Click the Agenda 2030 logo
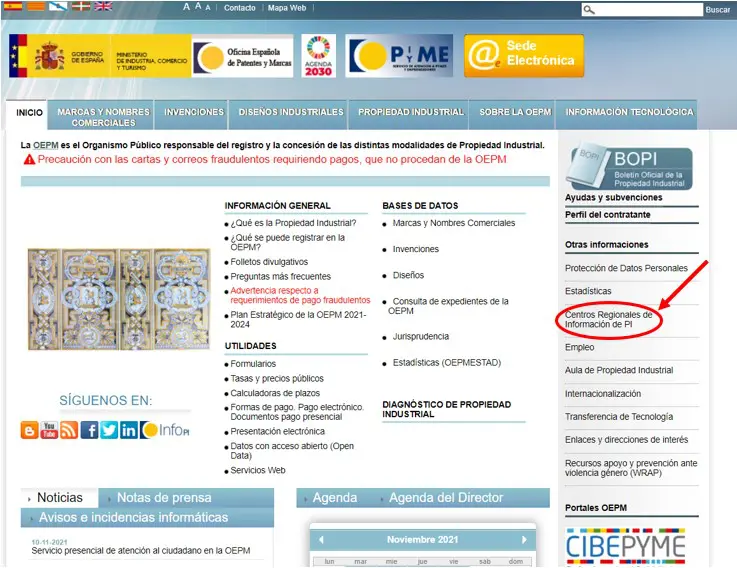Image resolution: width=737 pixels, height=568 pixels. [318, 55]
